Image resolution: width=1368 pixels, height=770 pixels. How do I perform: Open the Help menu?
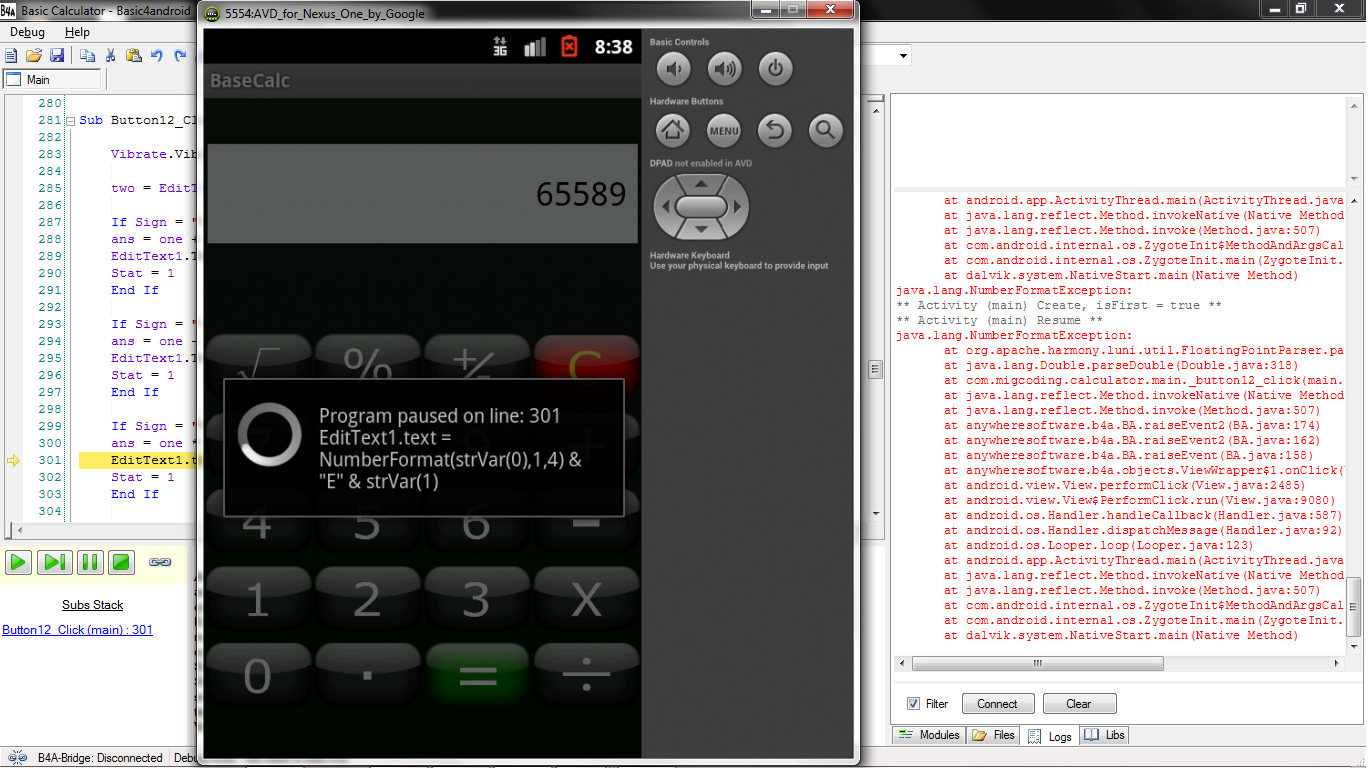77,32
